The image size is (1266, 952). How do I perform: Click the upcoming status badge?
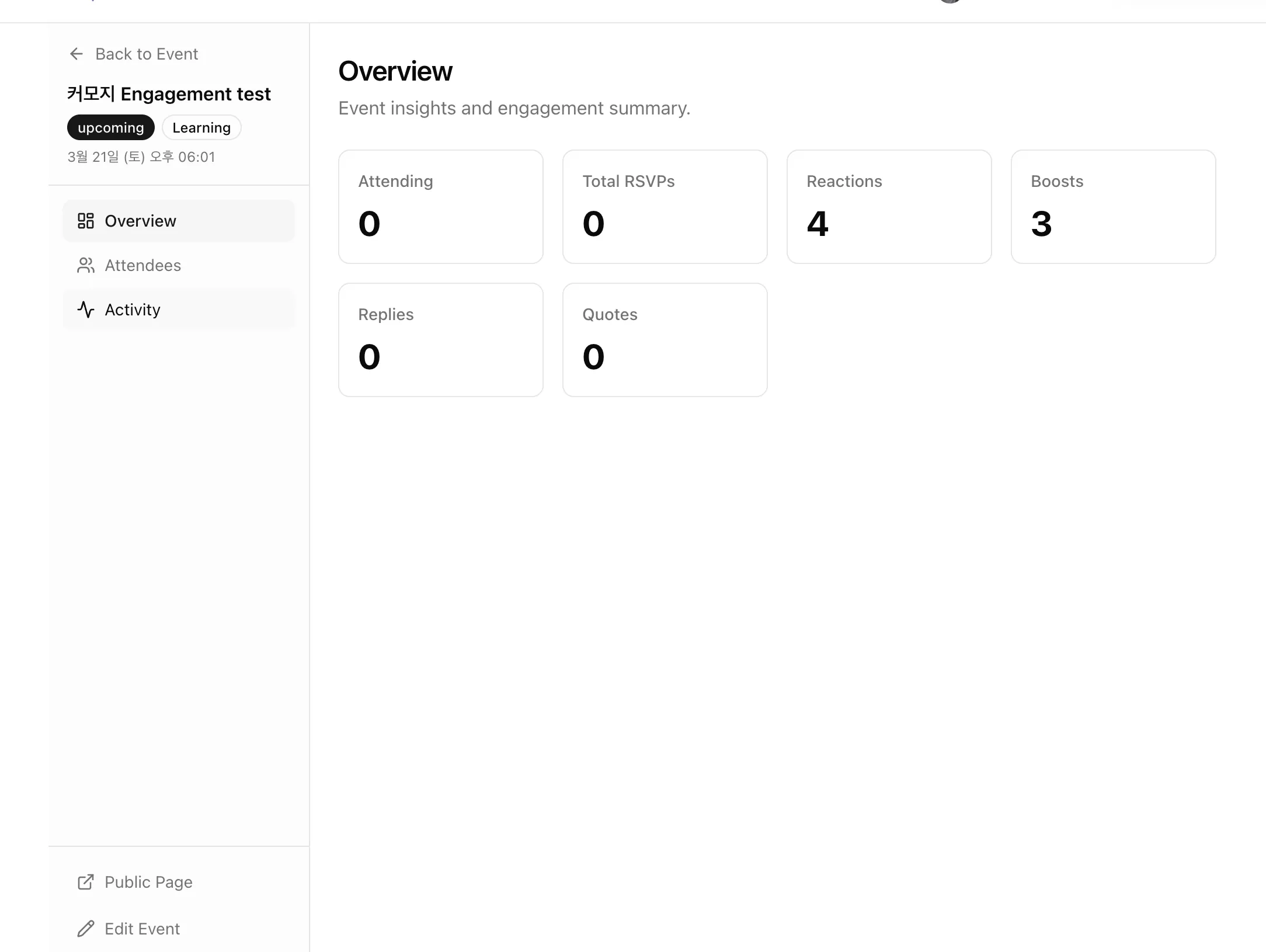[111, 127]
